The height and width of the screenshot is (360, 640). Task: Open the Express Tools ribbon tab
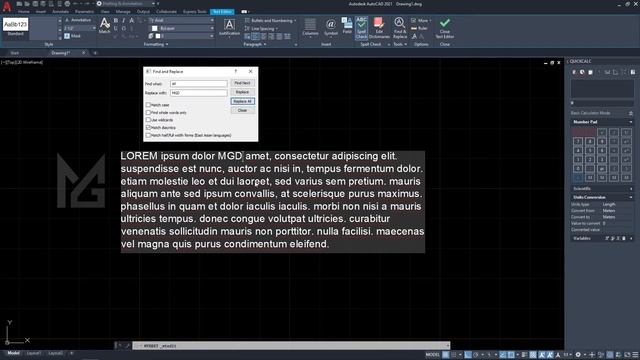(194, 12)
